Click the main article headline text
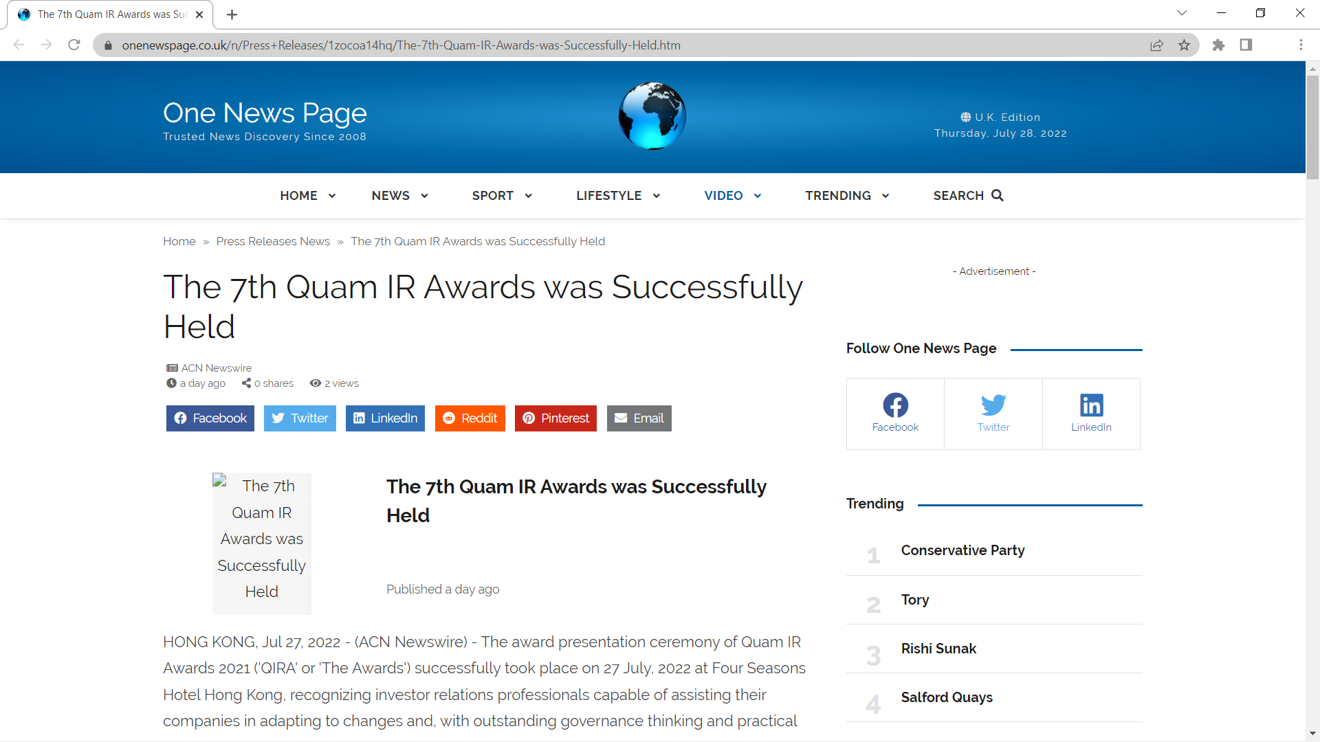 (x=483, y=306)
